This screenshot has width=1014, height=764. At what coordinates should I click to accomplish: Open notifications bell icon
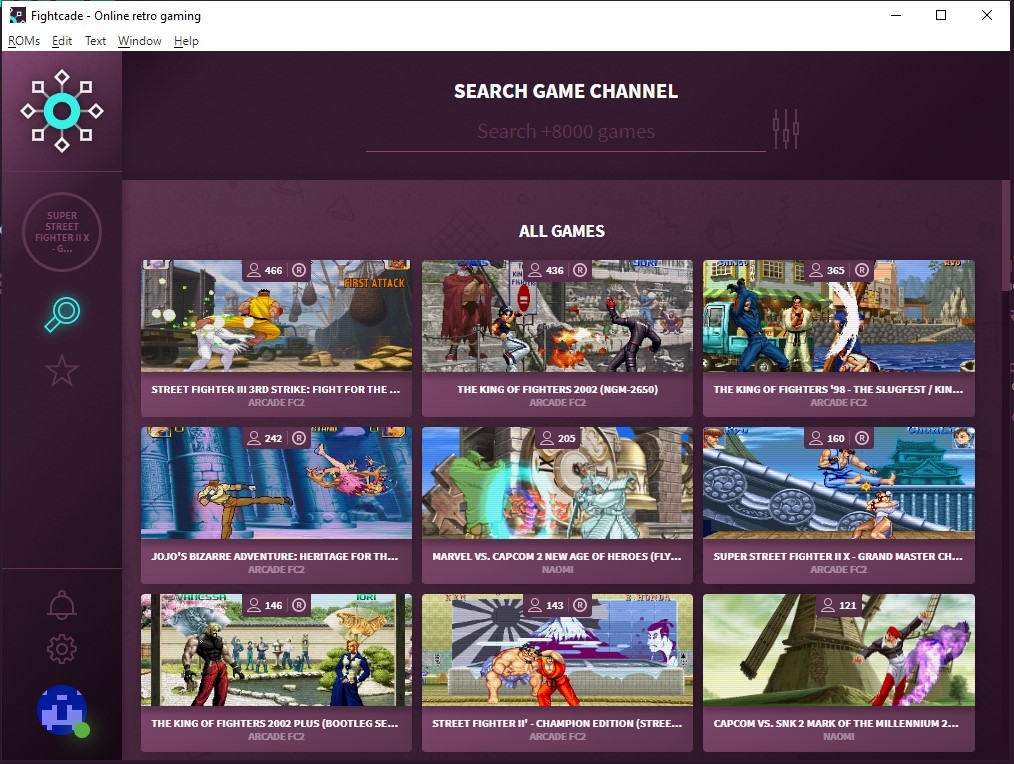coord(62,605)
